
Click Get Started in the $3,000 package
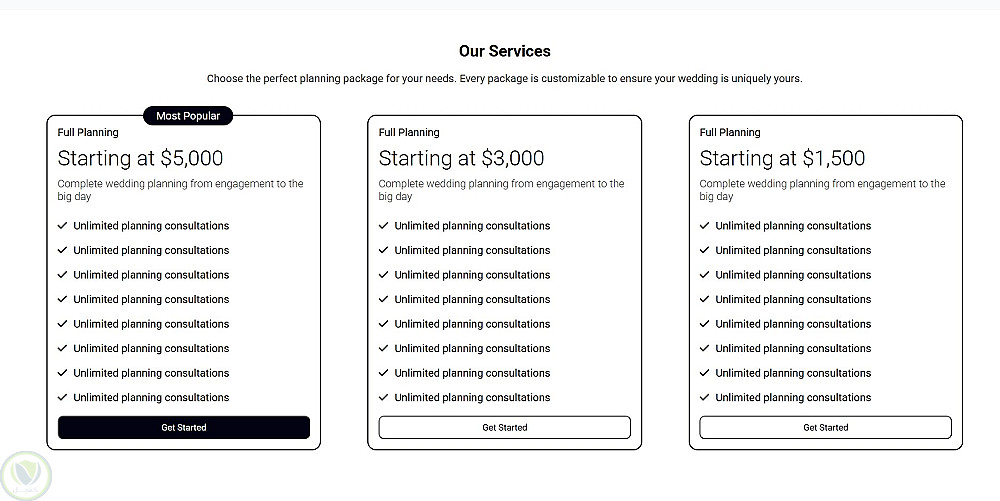504,428
